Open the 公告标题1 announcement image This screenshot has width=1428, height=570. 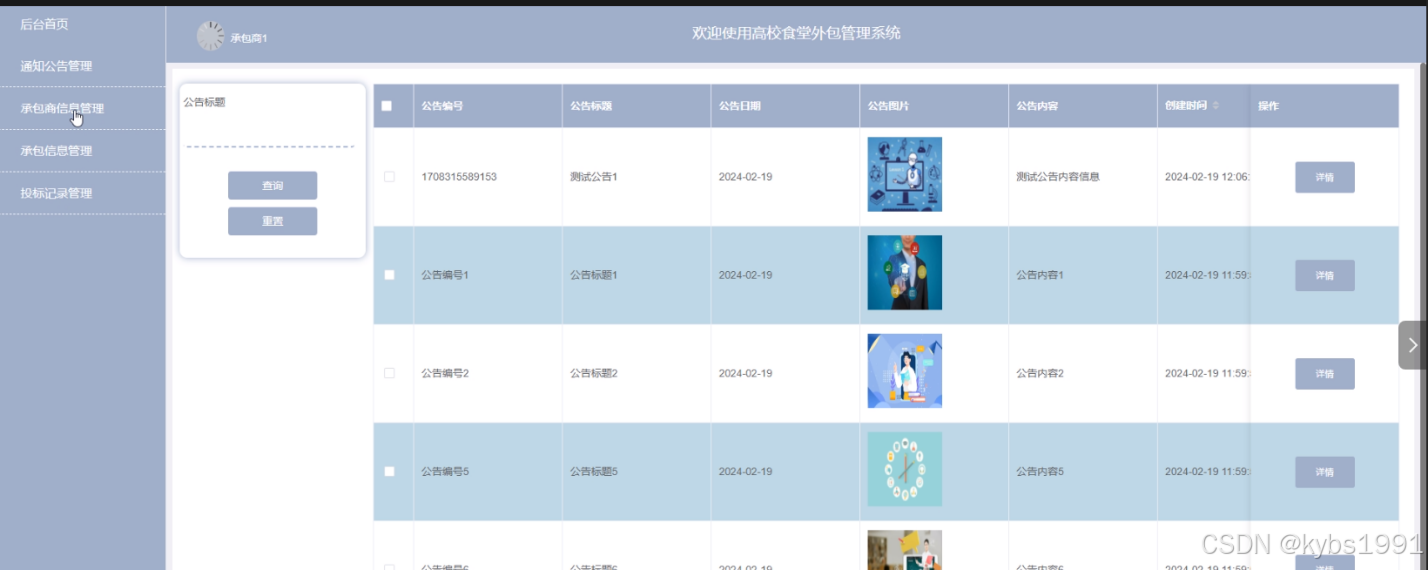point(904,272)
